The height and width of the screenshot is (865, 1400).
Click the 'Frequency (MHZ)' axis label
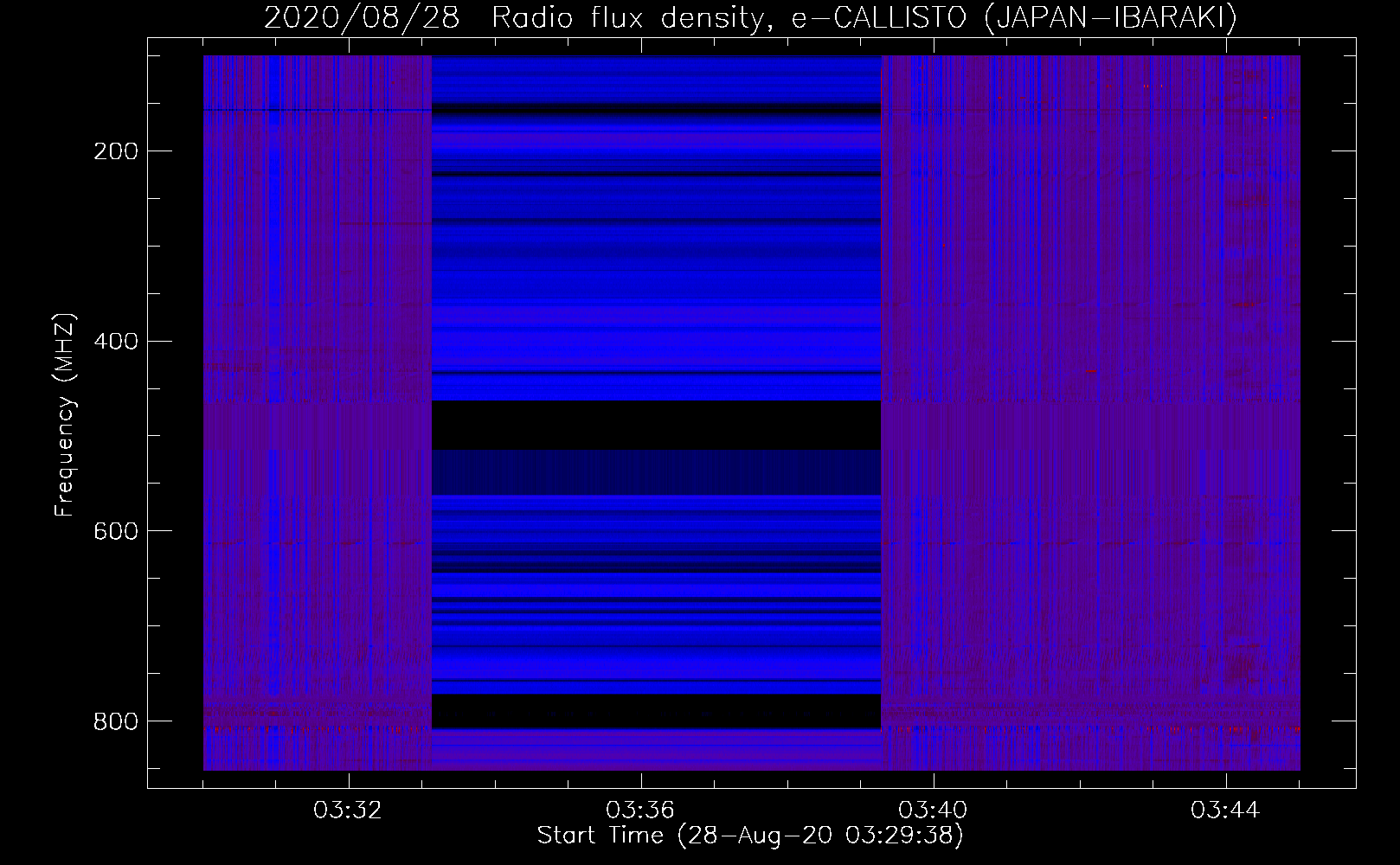pos(65,414)
